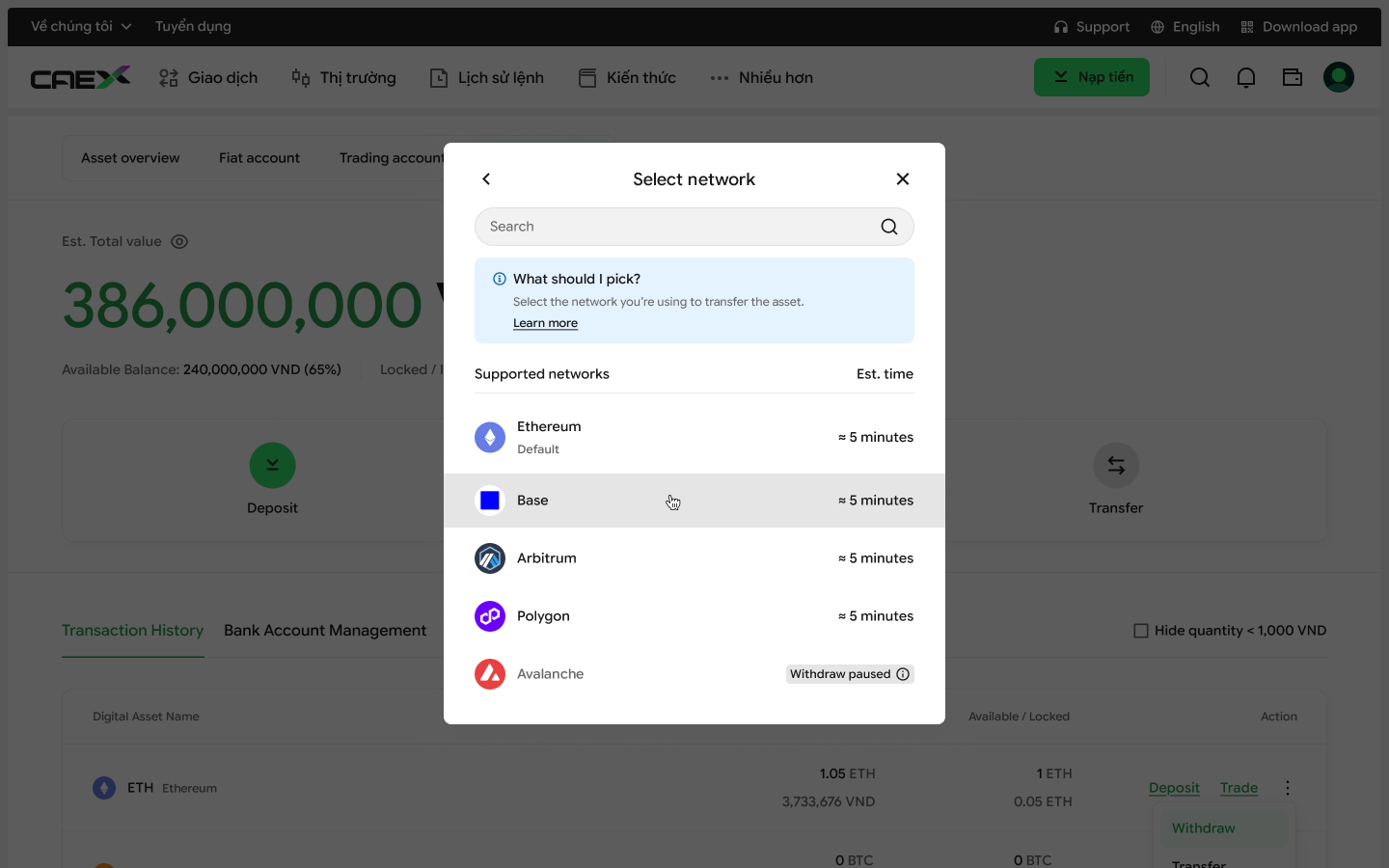Open notifications bell icon
Image resolution: width=1389 pixels, height=868 pixels.
1246,77
